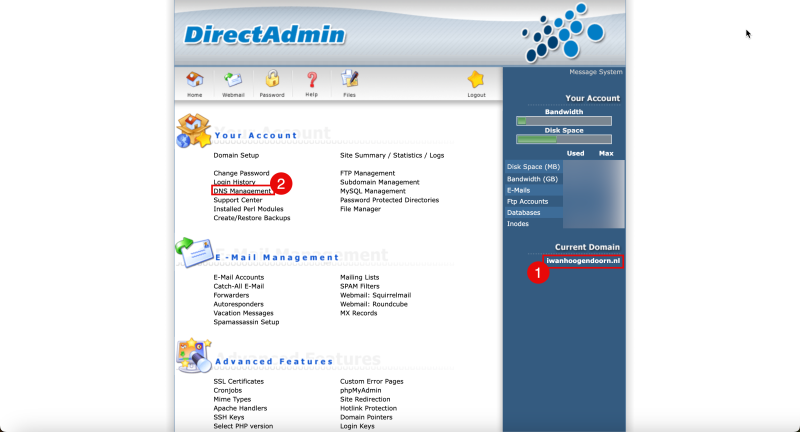800x432 pixels.
Task: Open Subdomain Management
Action: coord(380,182)
